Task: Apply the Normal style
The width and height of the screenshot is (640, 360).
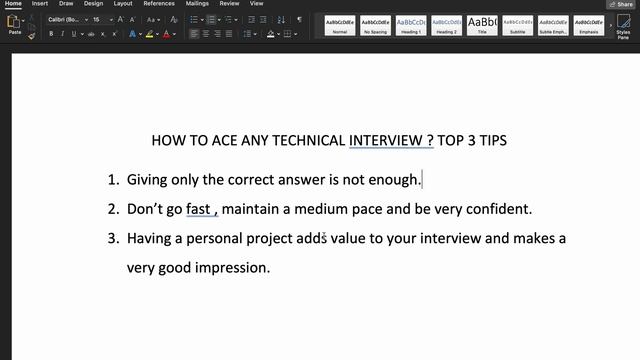Action: (x=340, y=25)
